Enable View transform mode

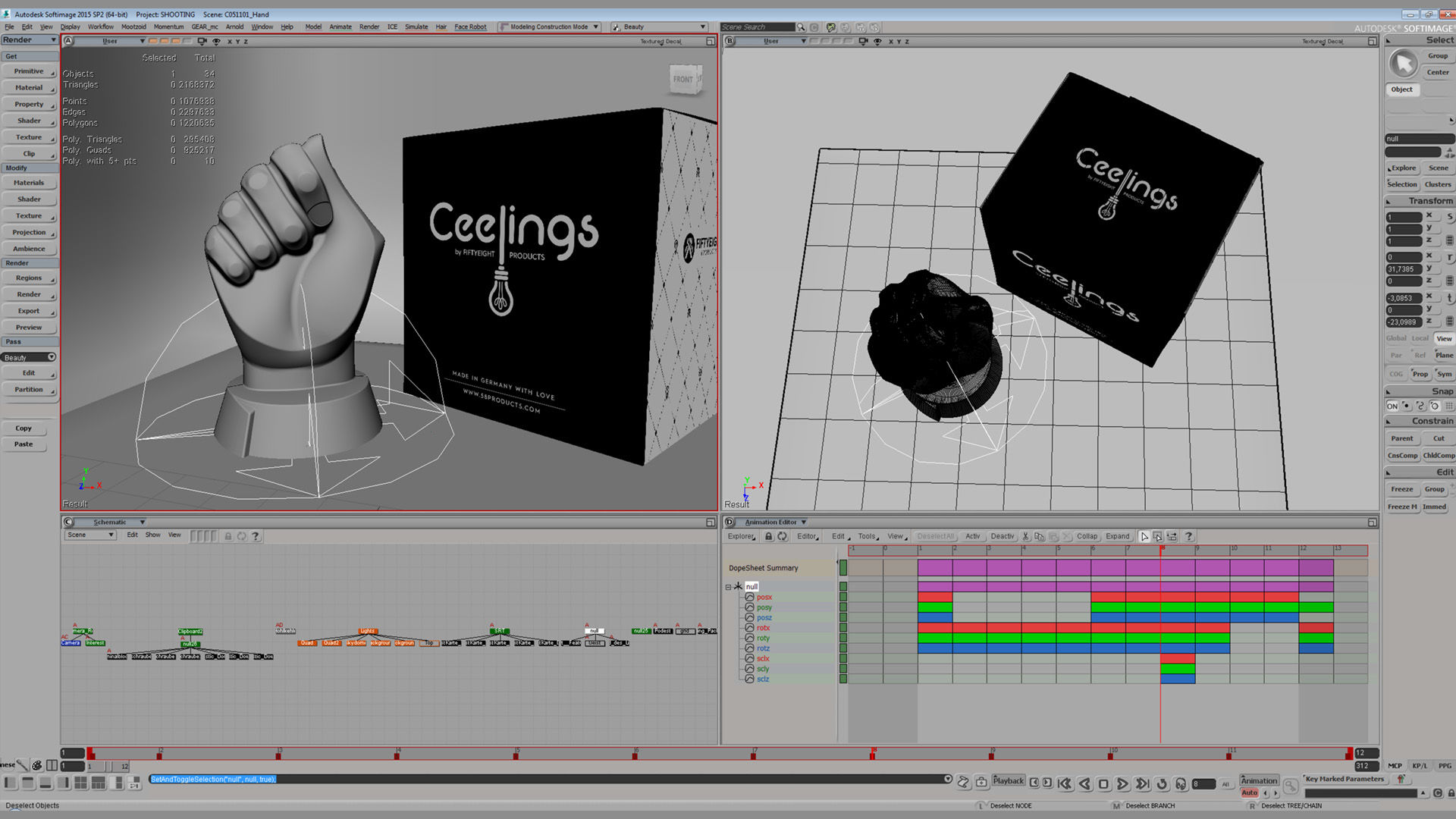(x=1444, y=339)
